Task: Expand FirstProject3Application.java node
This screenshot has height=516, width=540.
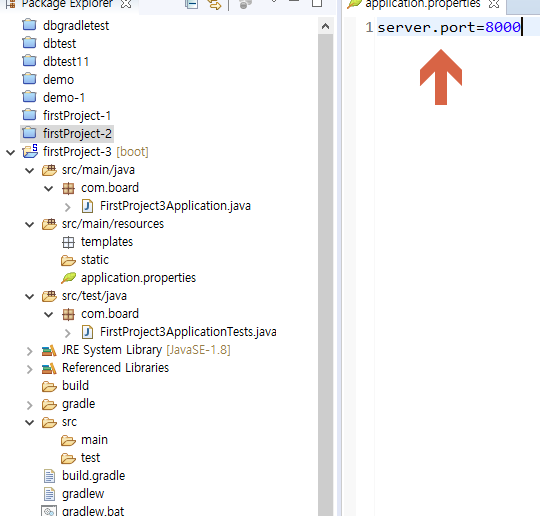Action: pos(68,207)
